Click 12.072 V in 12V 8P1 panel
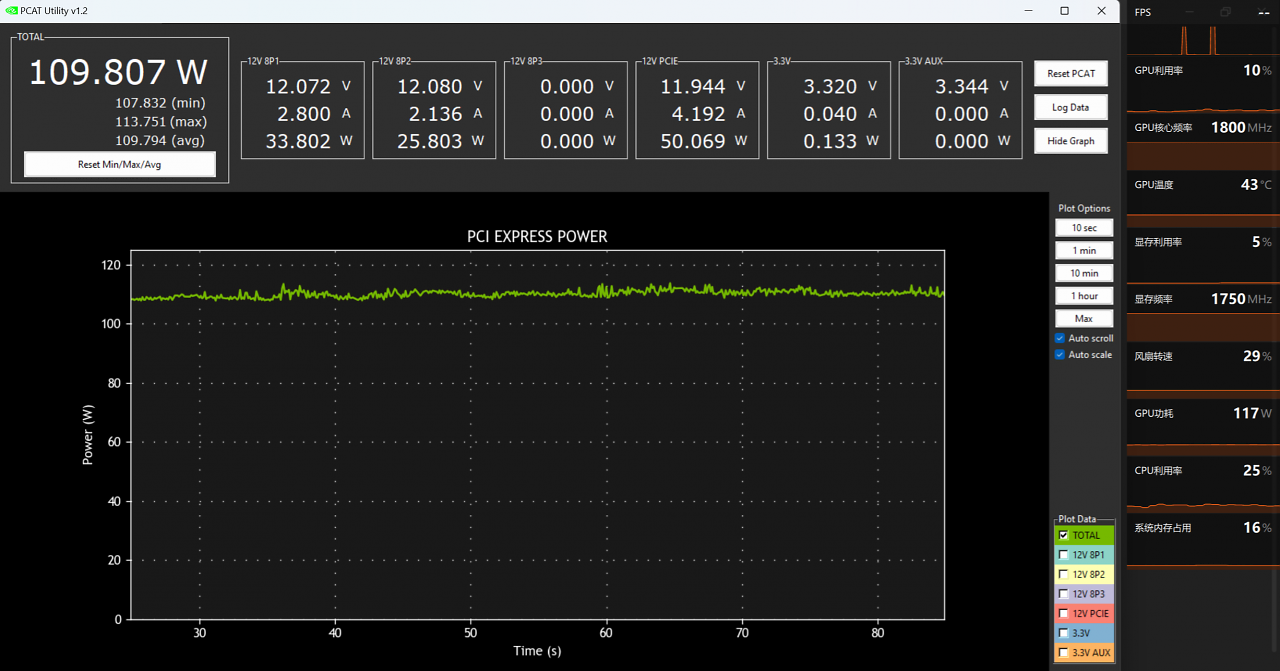 [x=309, y=87]
